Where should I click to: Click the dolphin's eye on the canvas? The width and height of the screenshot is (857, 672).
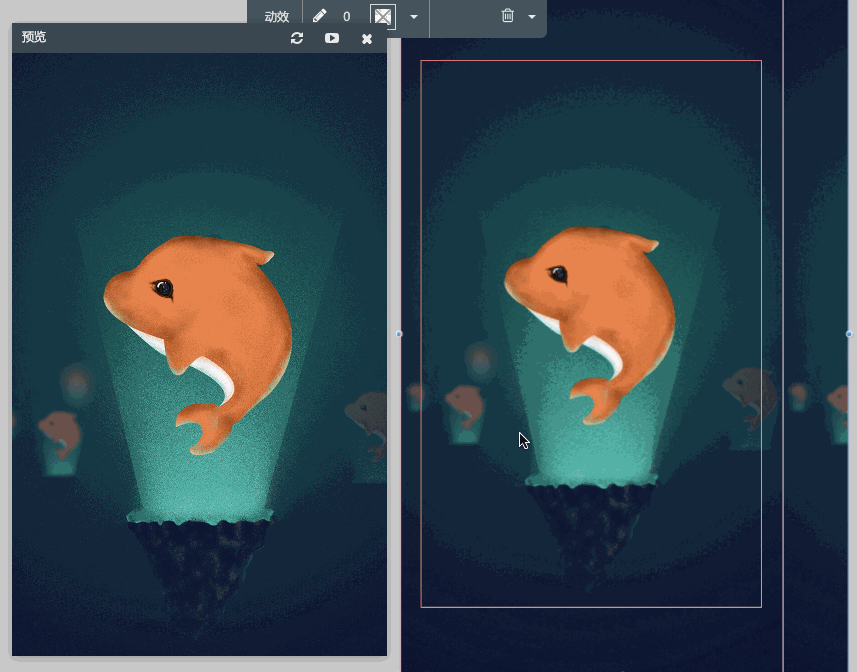pos(558,273)
